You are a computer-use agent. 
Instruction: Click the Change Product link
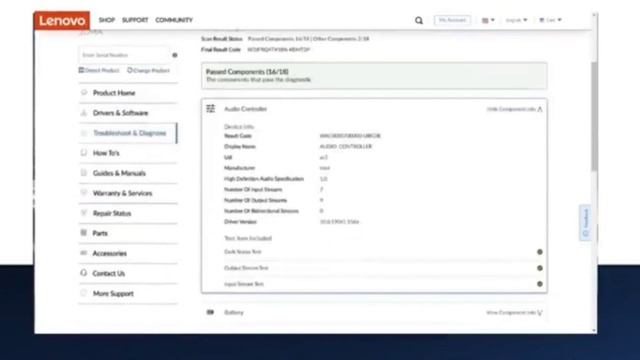(148, 70)
